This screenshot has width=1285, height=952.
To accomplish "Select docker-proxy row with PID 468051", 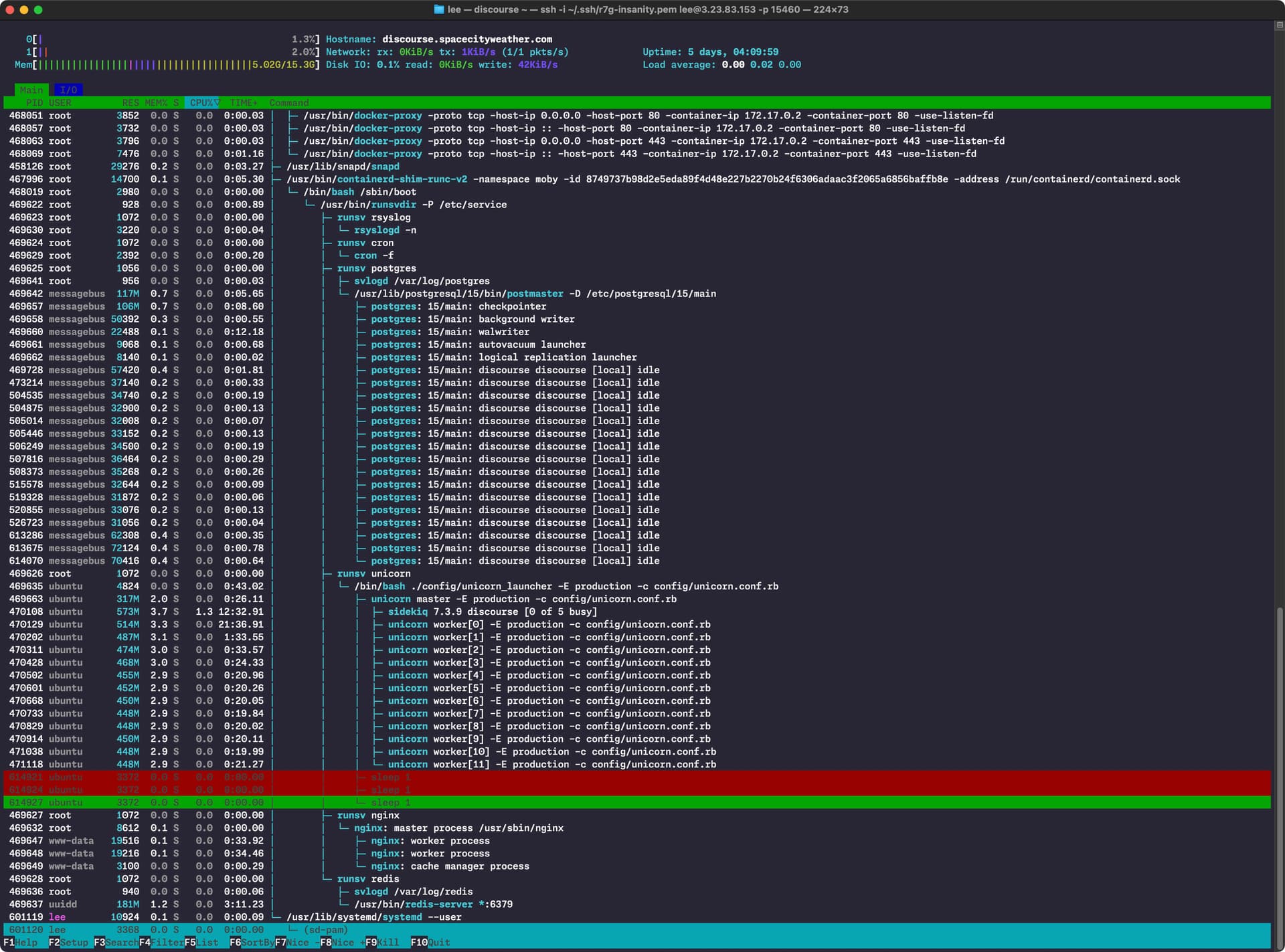I will pos(636,116).
